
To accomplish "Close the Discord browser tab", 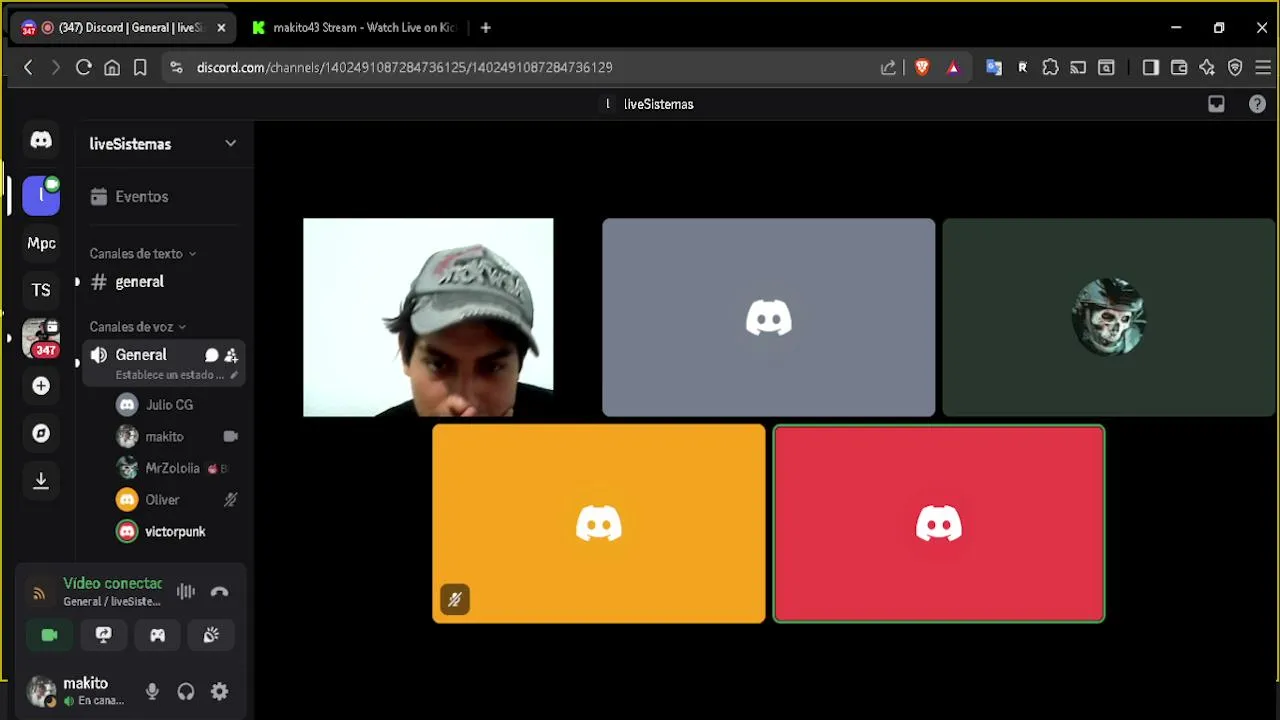I will (x=221, y=28).
